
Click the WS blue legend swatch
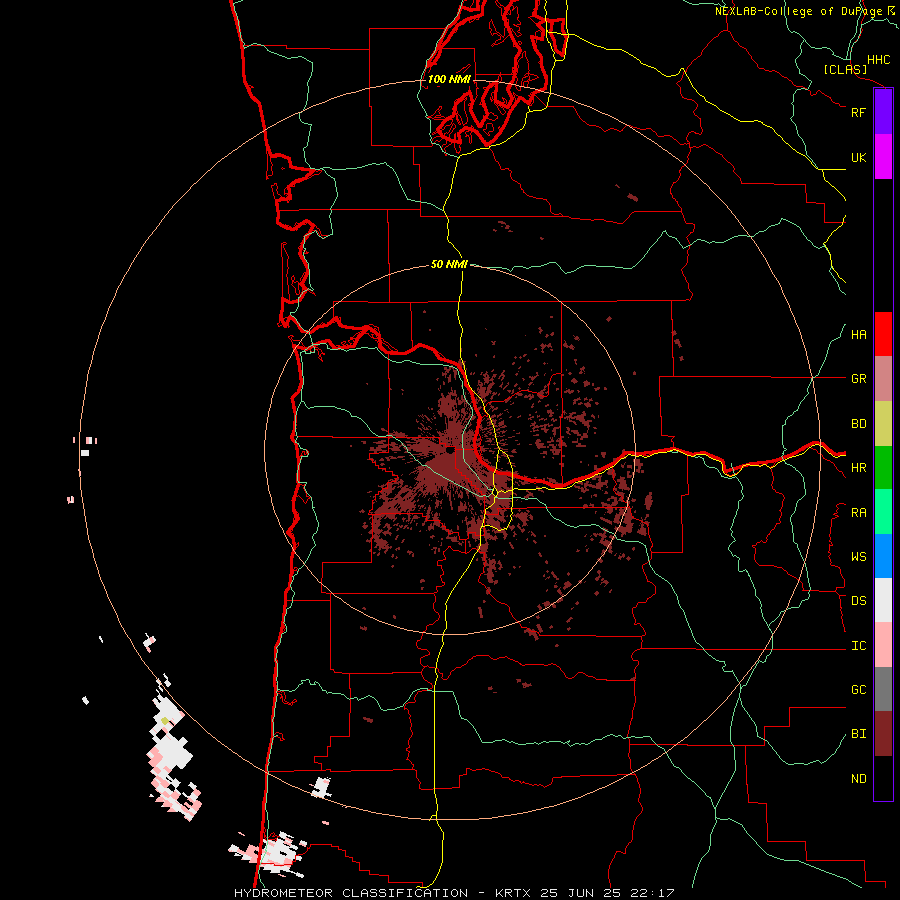[x=883, y=556]
